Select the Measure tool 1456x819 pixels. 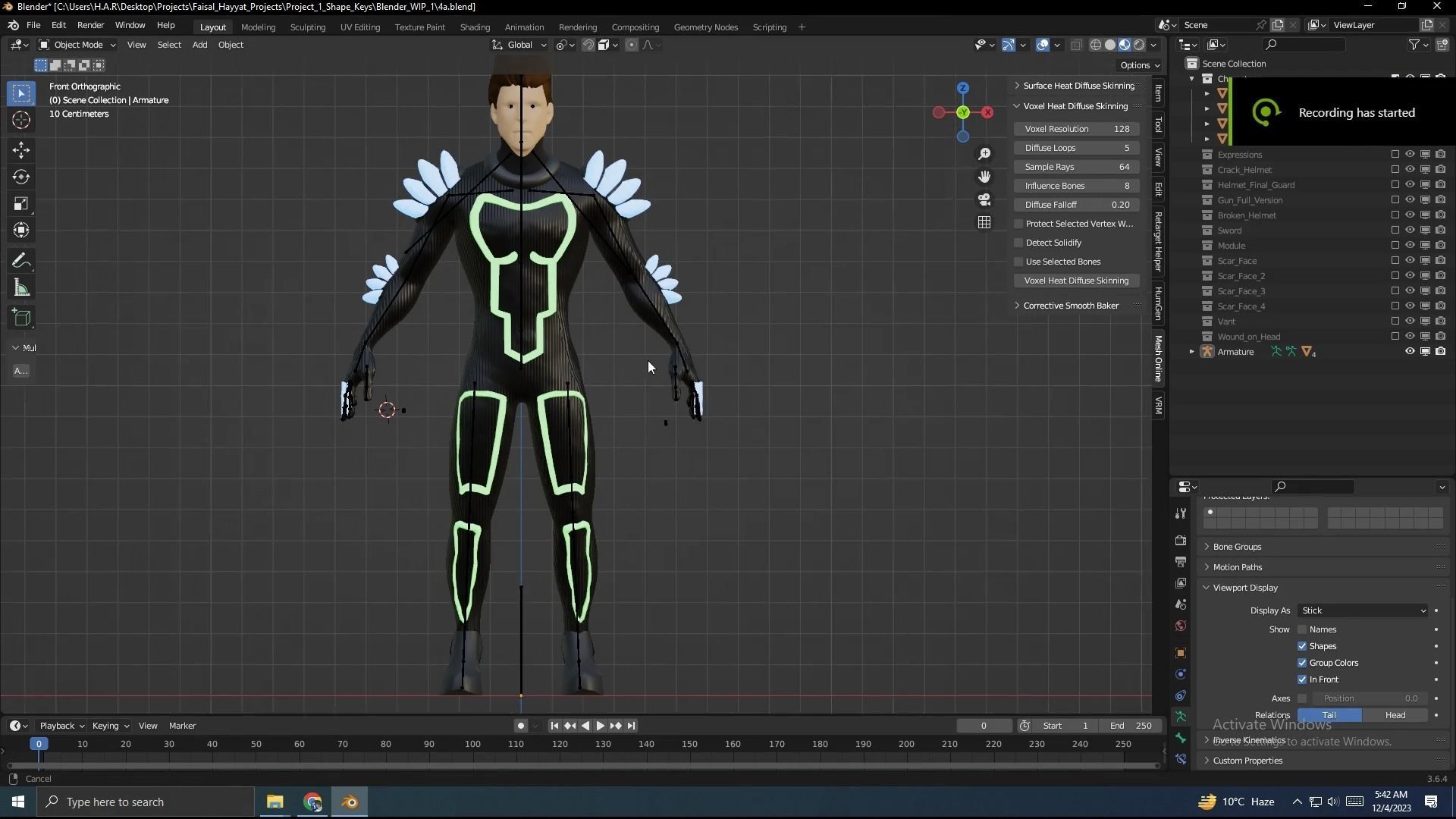point(21,288)
